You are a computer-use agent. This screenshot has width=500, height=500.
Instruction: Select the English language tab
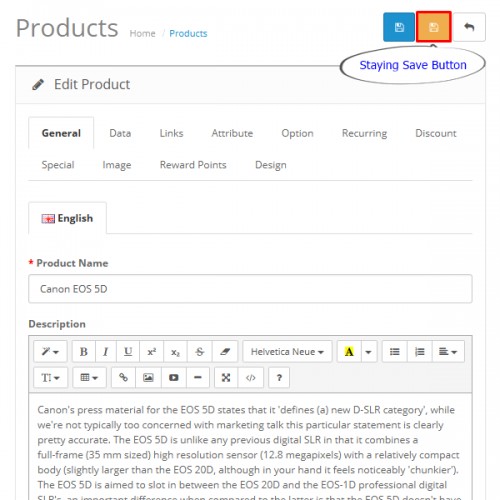[x=67, y=218]
